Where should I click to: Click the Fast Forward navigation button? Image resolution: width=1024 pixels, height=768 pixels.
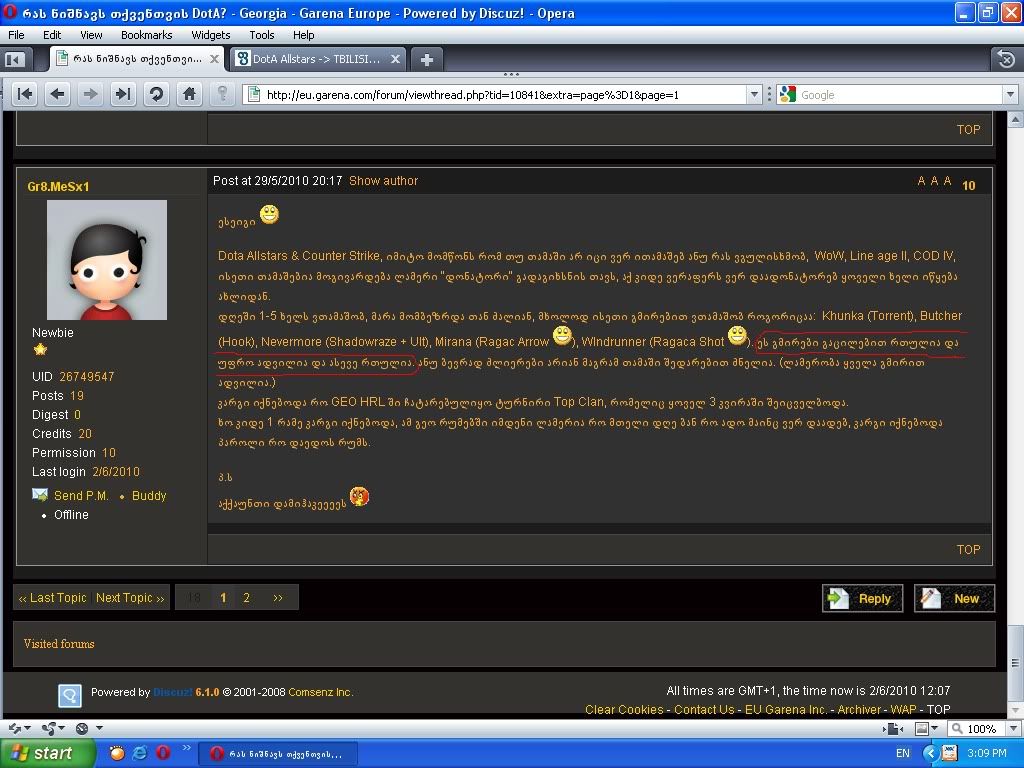tap(122, 94)
